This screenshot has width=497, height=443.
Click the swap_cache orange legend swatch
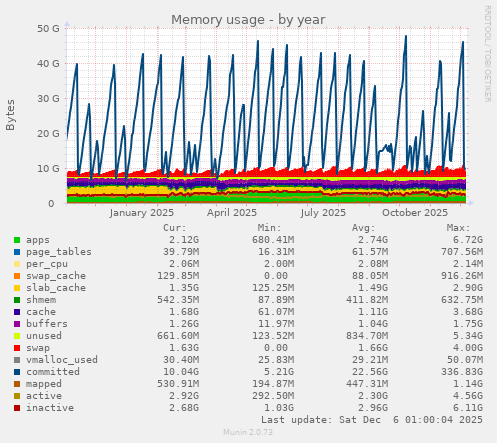click(17, 276)
